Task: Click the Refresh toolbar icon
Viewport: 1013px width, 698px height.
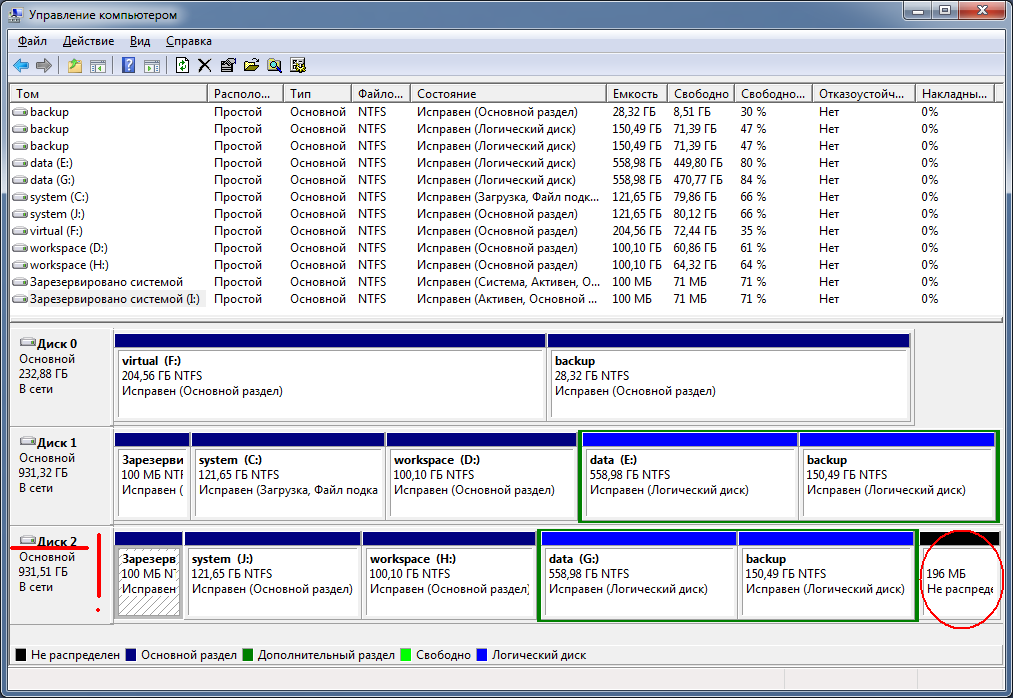Action: point(182,66)
